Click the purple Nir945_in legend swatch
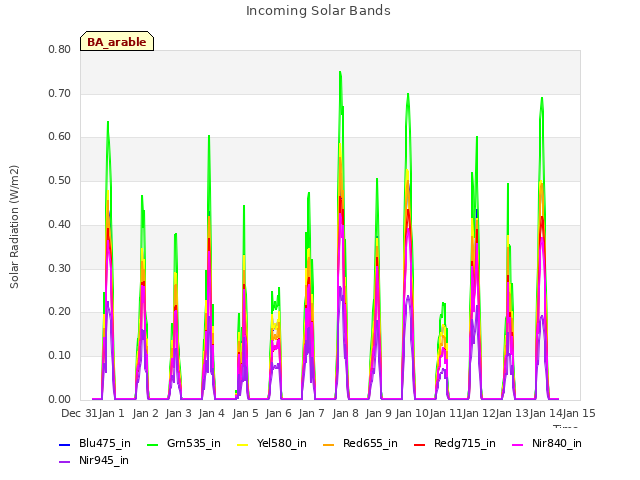 (x=65, y=462)
